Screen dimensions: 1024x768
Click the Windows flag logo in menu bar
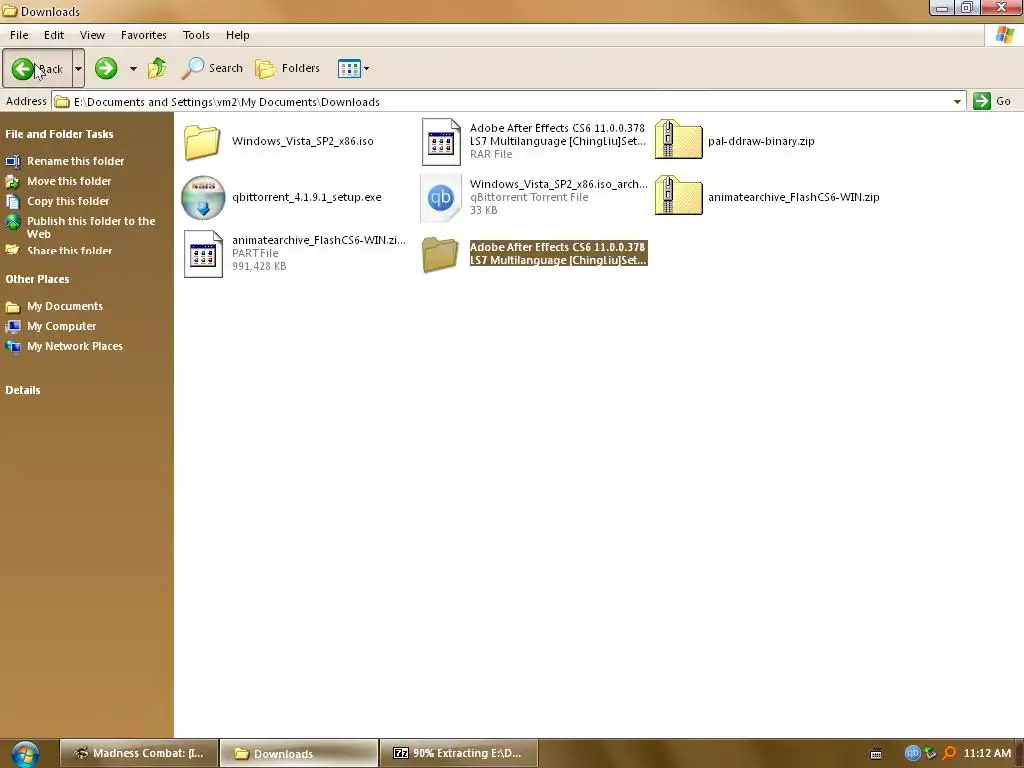point(1004,35)
